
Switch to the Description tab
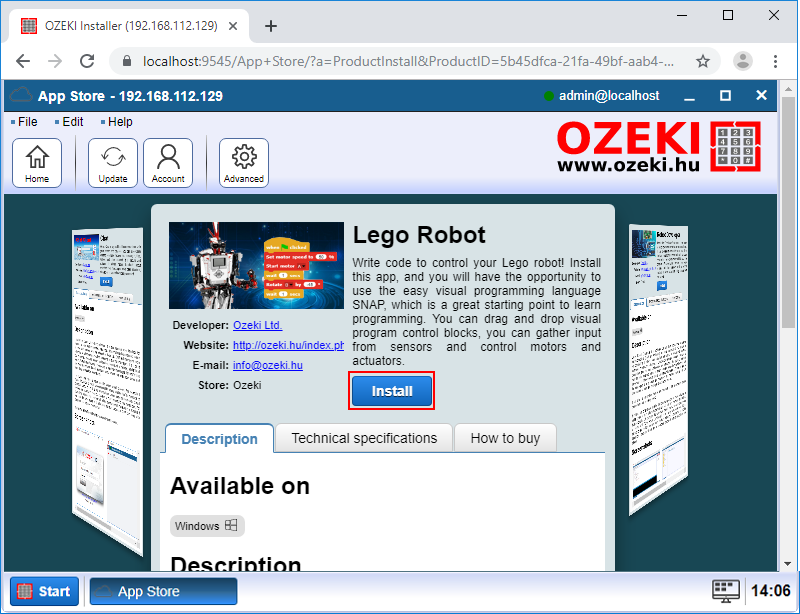pyautogui.click(x=219, y=438)
